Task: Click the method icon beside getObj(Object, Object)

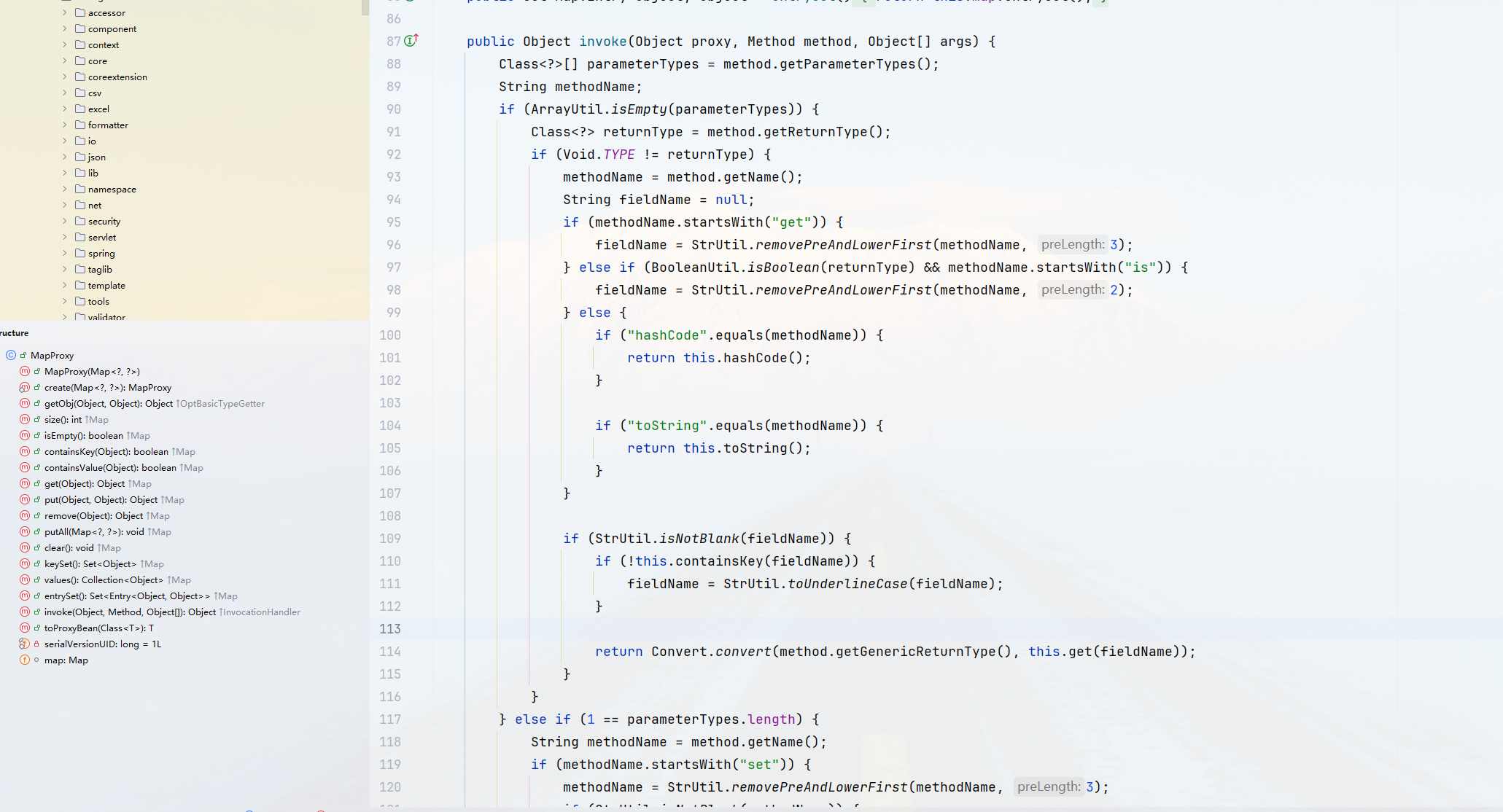Action: (x=25, y=403)
